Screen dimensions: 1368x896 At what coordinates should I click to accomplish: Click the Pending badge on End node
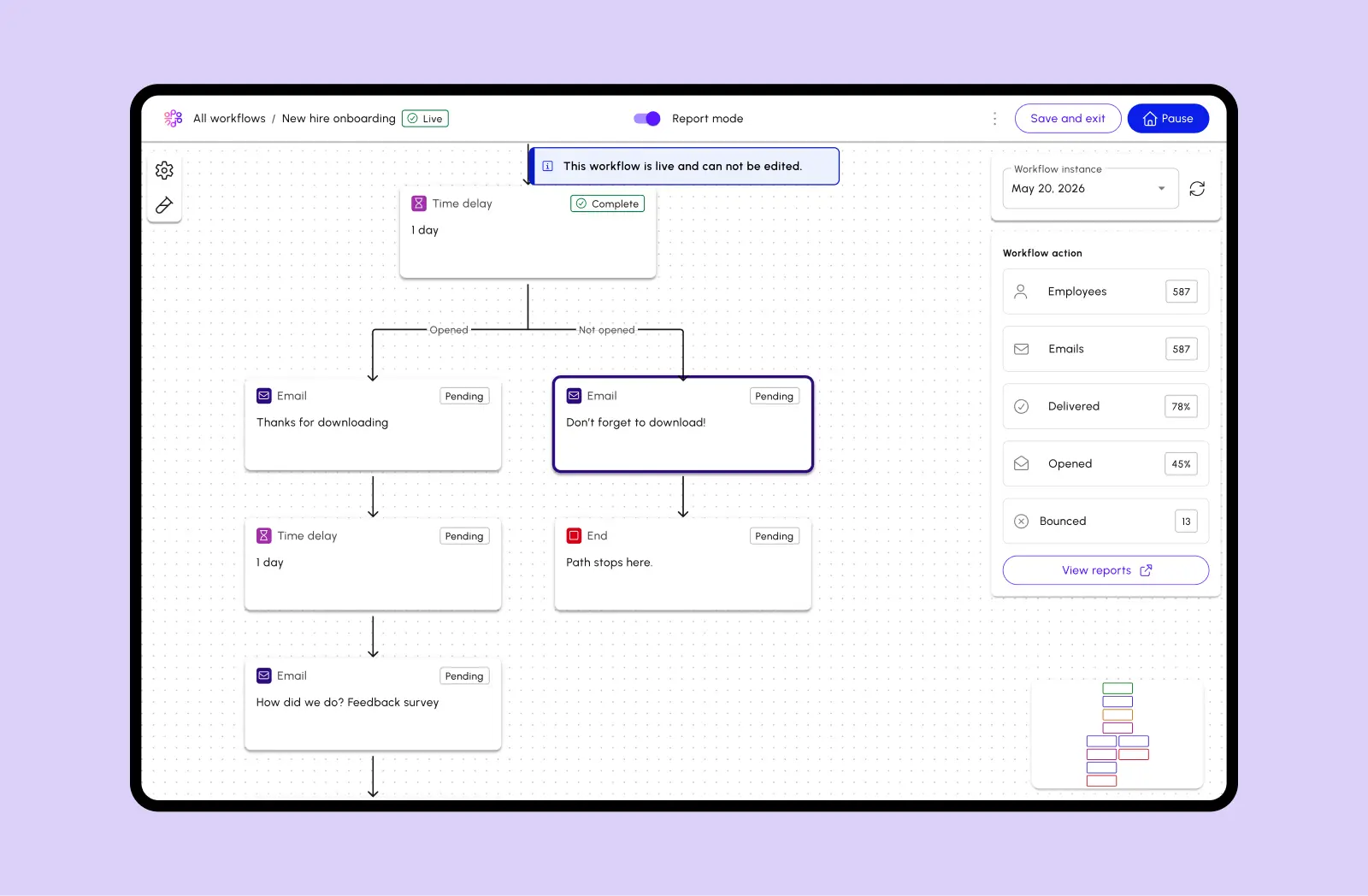pos(775,536)
